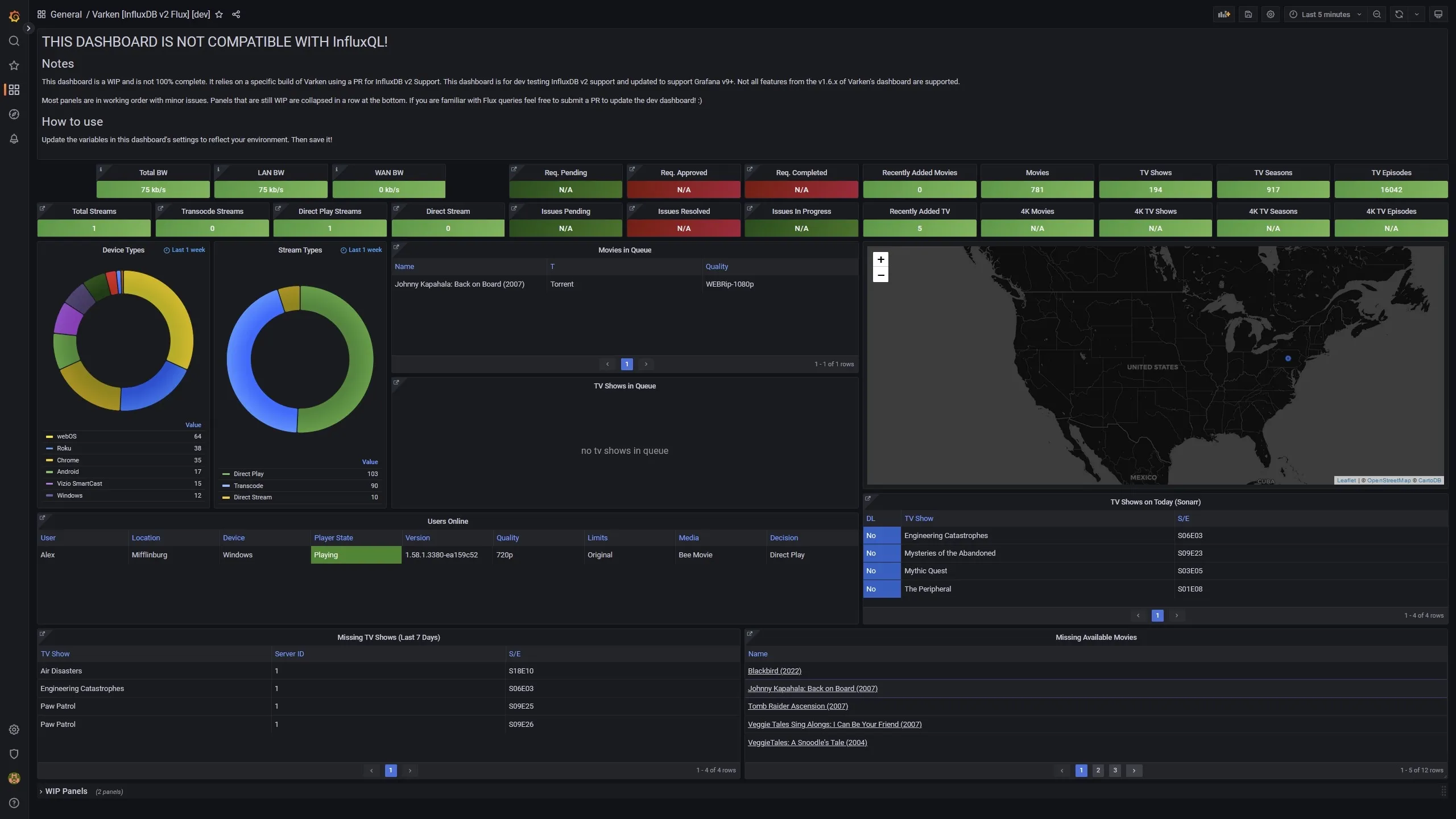Open the Blackbird (2022) movie link
The height and width of the screenshot is (819, 1456).
(x=774, y=671)
